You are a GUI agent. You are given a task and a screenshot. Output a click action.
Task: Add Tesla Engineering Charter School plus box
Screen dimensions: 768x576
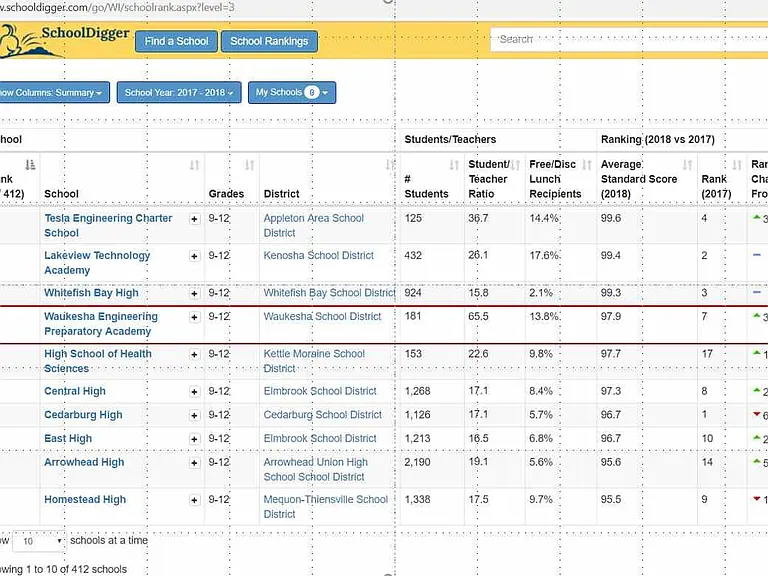point(194,219)
